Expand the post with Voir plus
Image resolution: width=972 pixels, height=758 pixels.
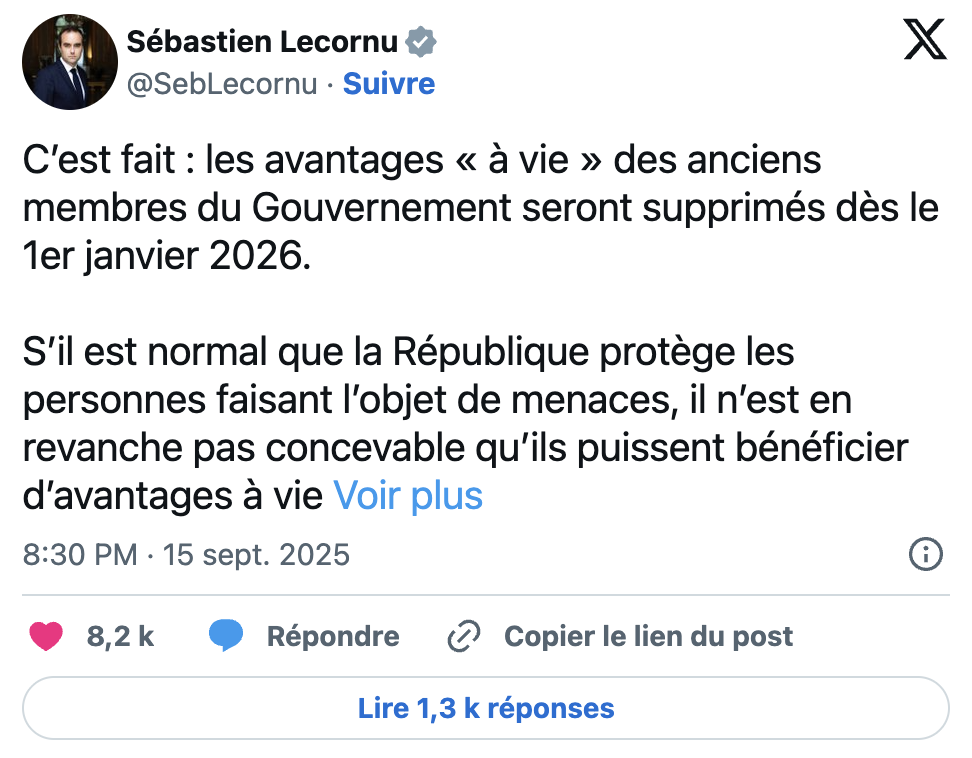point(409,495)
